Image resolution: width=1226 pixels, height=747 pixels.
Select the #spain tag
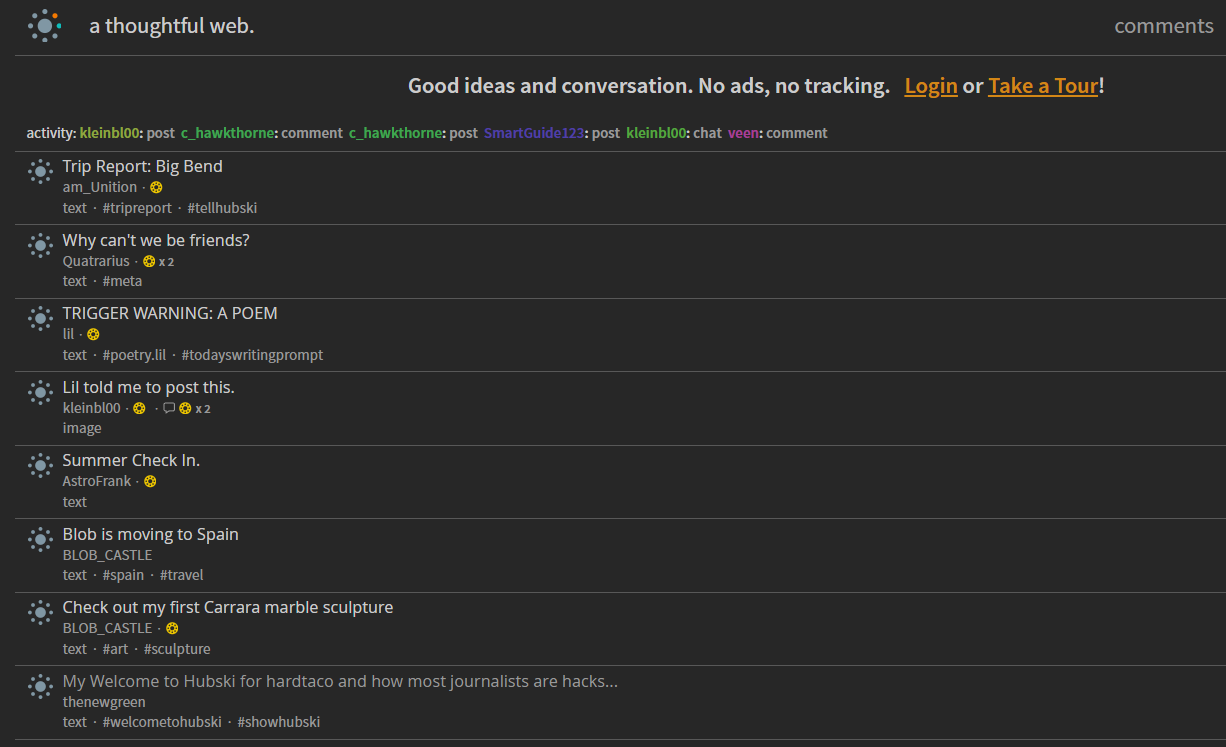click(123, 575)
